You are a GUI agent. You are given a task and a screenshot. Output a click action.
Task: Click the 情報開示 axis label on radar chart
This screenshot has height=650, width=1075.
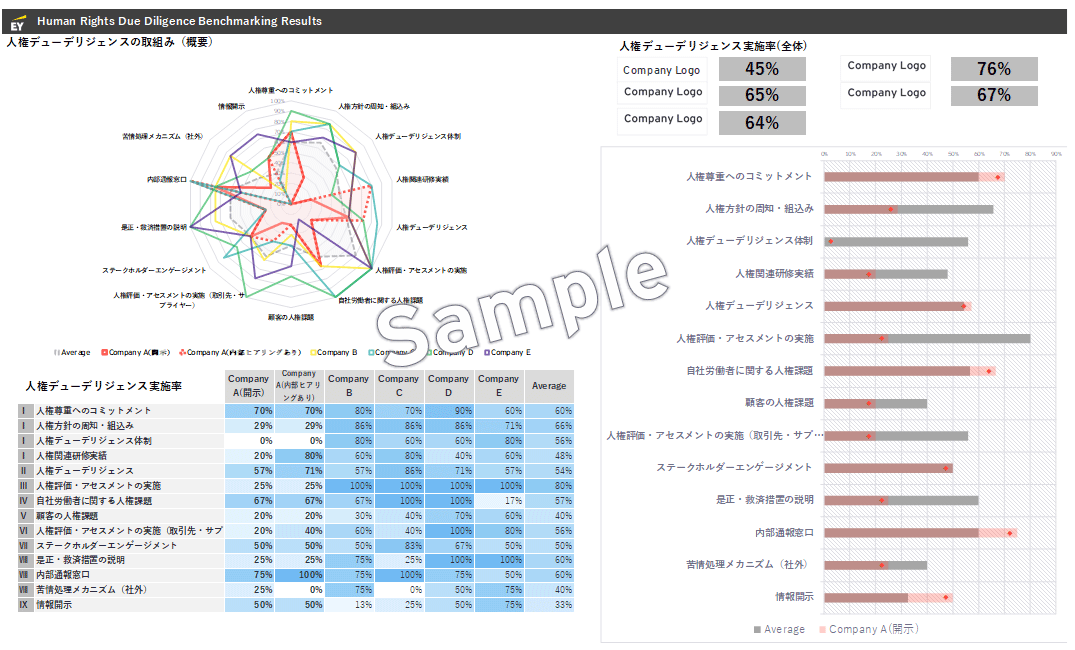click(x=231, y=106)
